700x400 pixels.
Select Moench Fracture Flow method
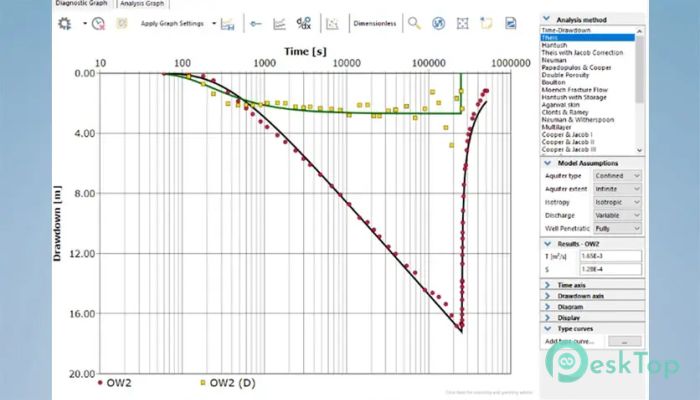point(575,90)
